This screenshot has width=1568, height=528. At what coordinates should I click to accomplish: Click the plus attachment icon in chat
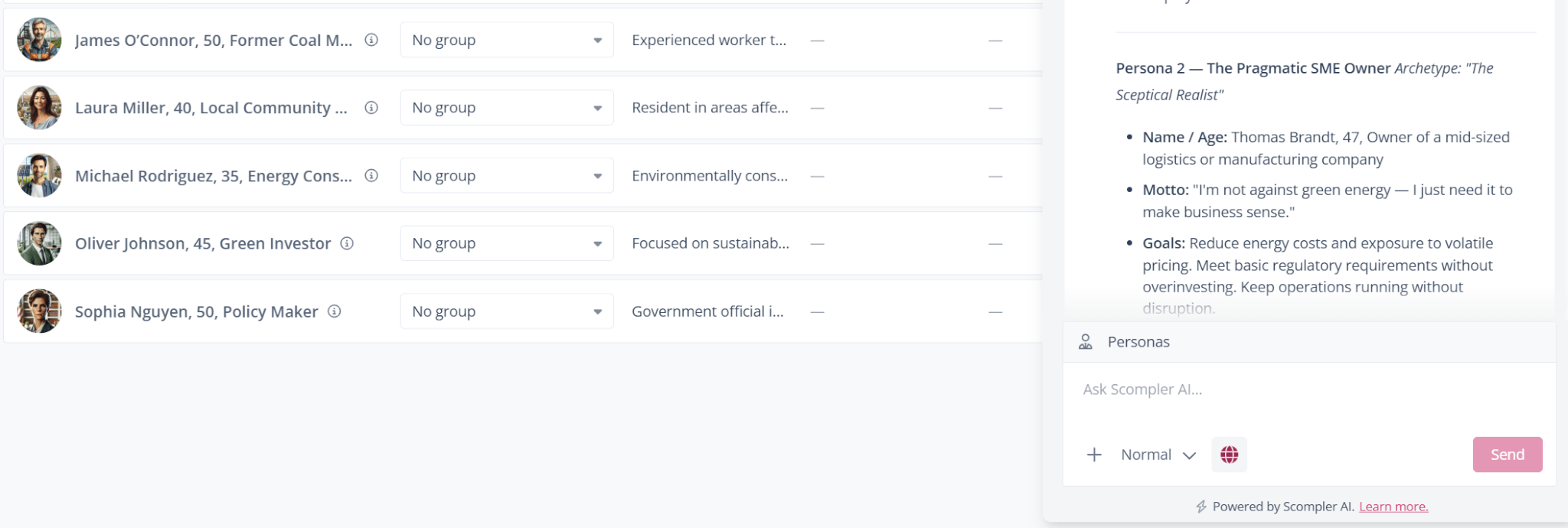[x=1094, y=455]
